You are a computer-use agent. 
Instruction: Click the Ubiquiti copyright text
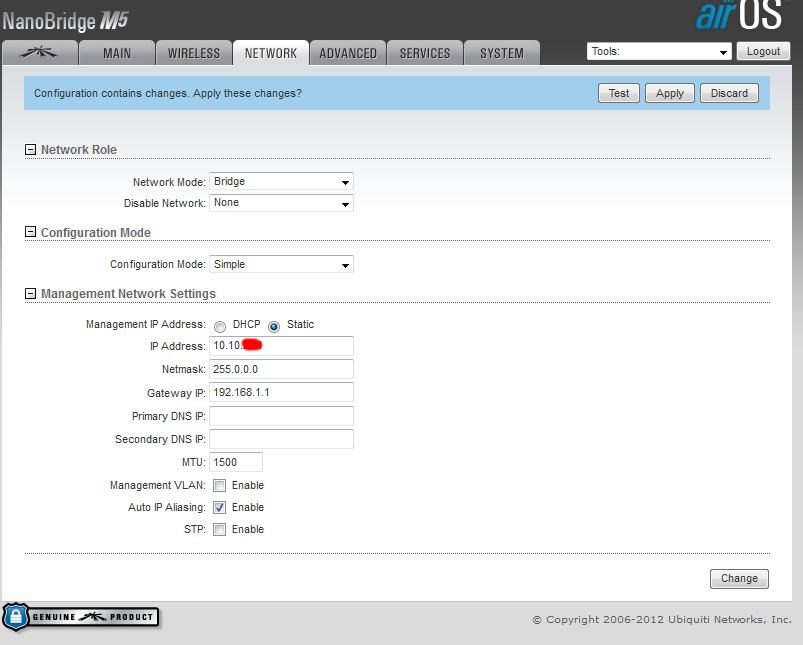662,619
